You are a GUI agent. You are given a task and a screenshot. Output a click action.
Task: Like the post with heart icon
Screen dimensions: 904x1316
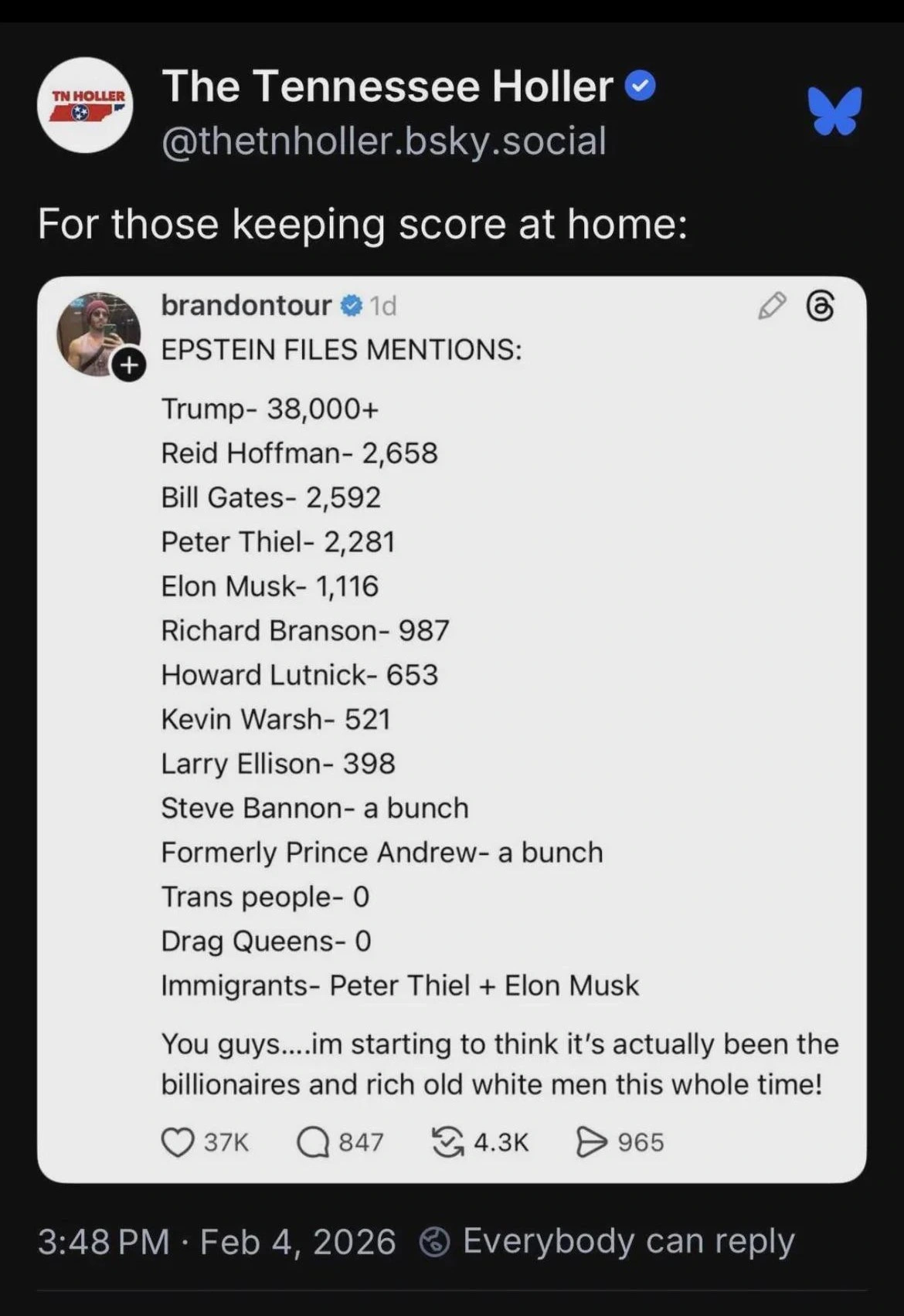click(x=178, y=1142)
